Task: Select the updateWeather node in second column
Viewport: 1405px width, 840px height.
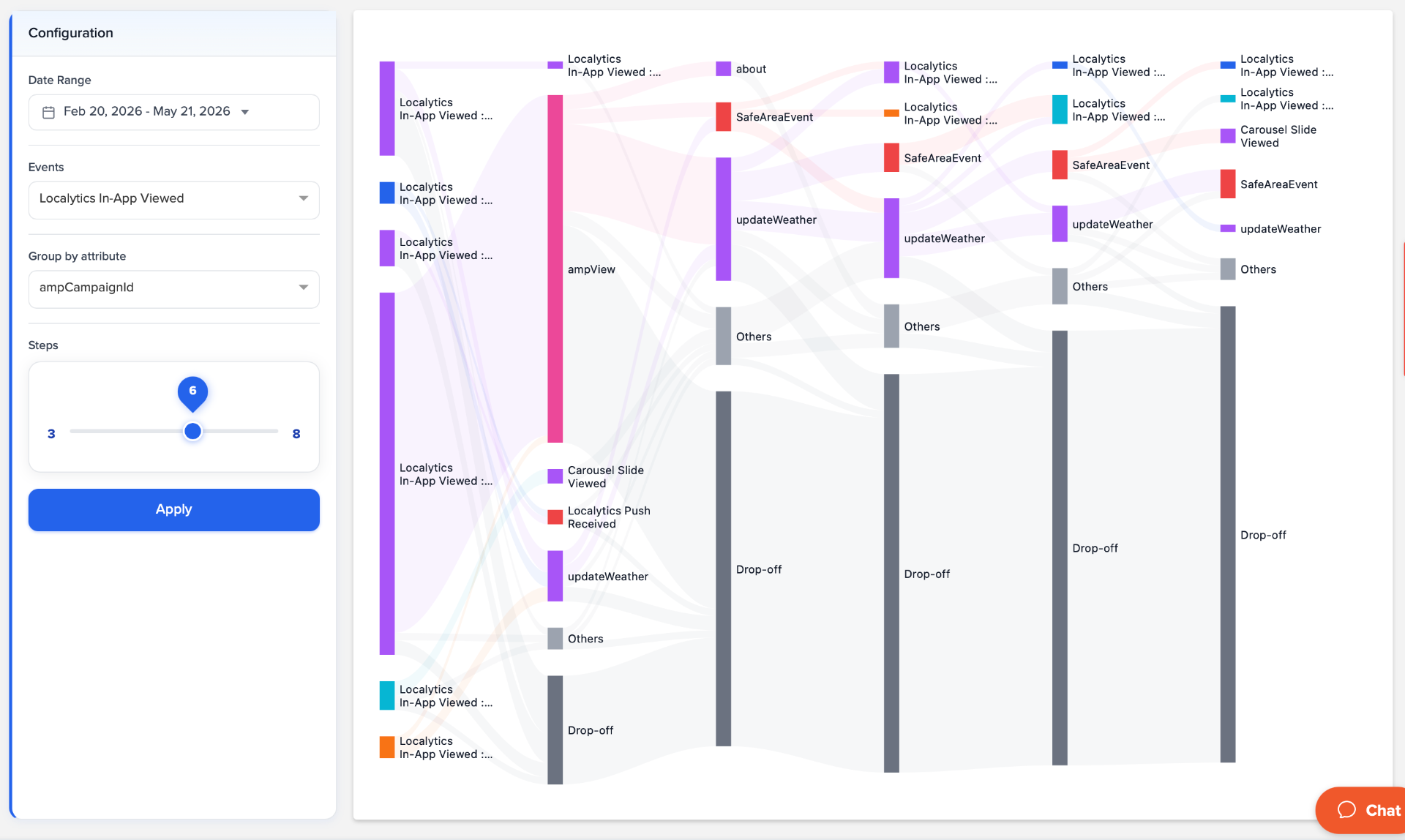Action: tap(555, 576)
